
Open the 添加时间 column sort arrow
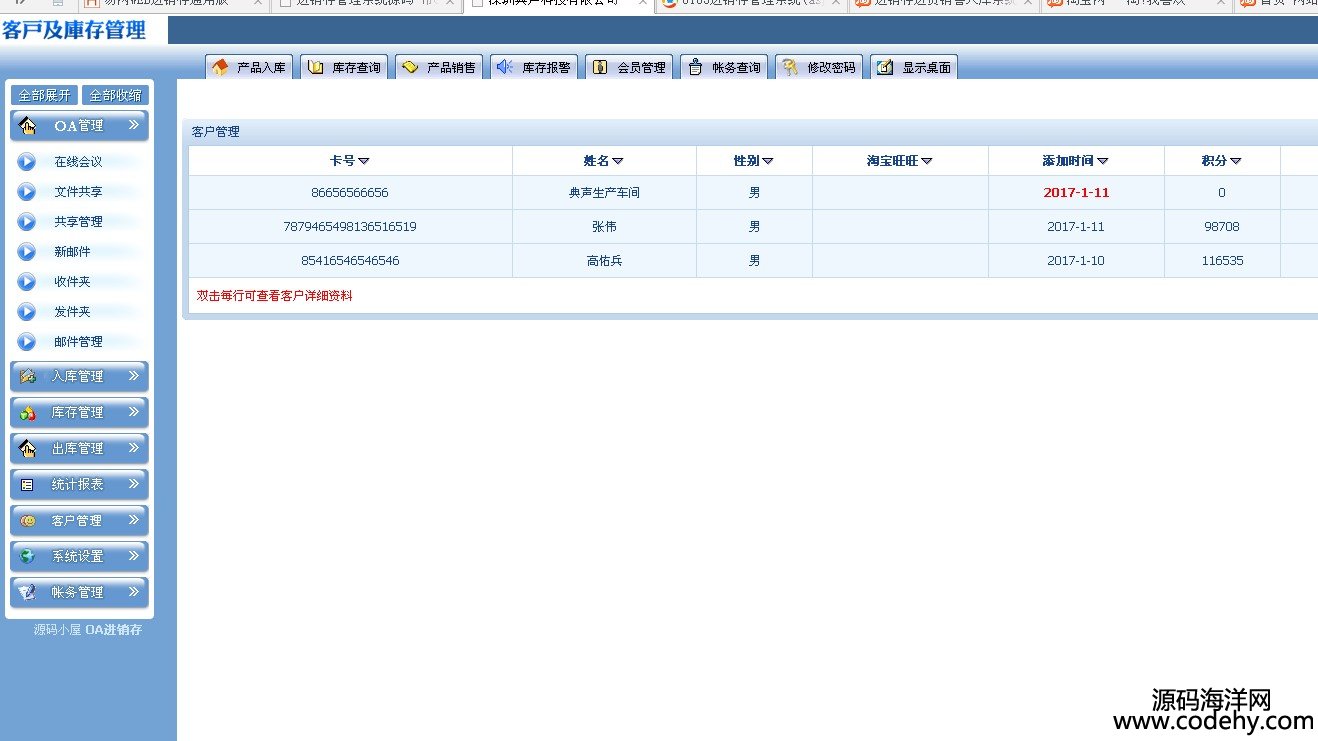1103,162
